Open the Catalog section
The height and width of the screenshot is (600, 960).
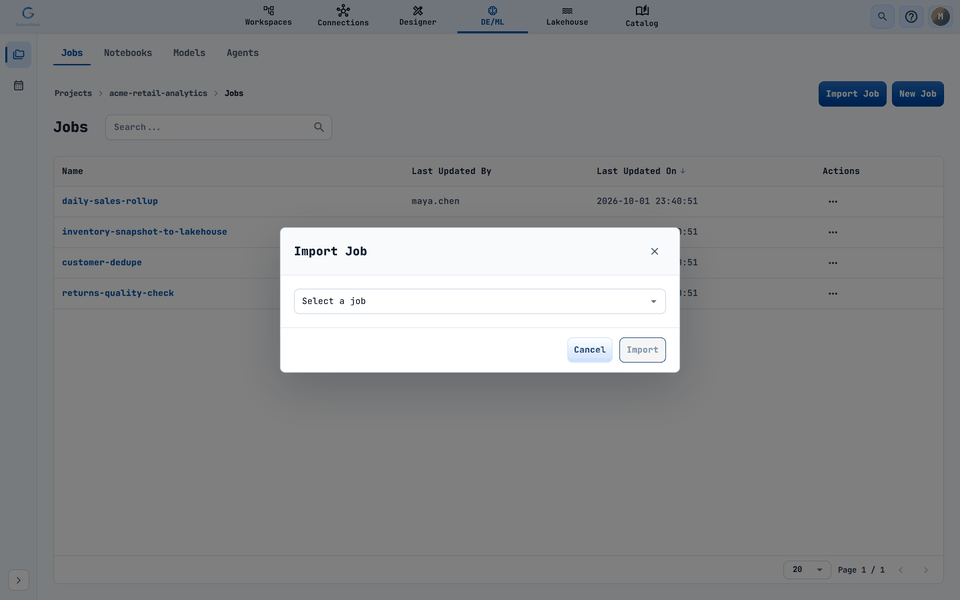pyautogui.click(x=642, y=16)
